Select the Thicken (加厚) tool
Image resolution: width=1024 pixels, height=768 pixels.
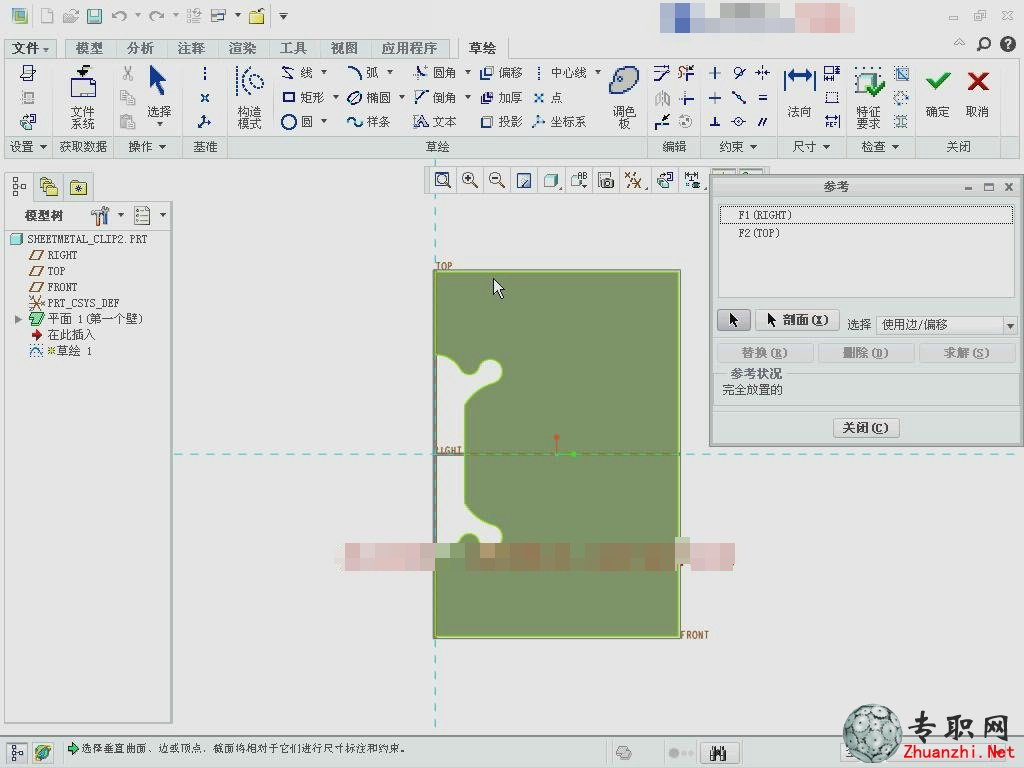coord(501,97)
